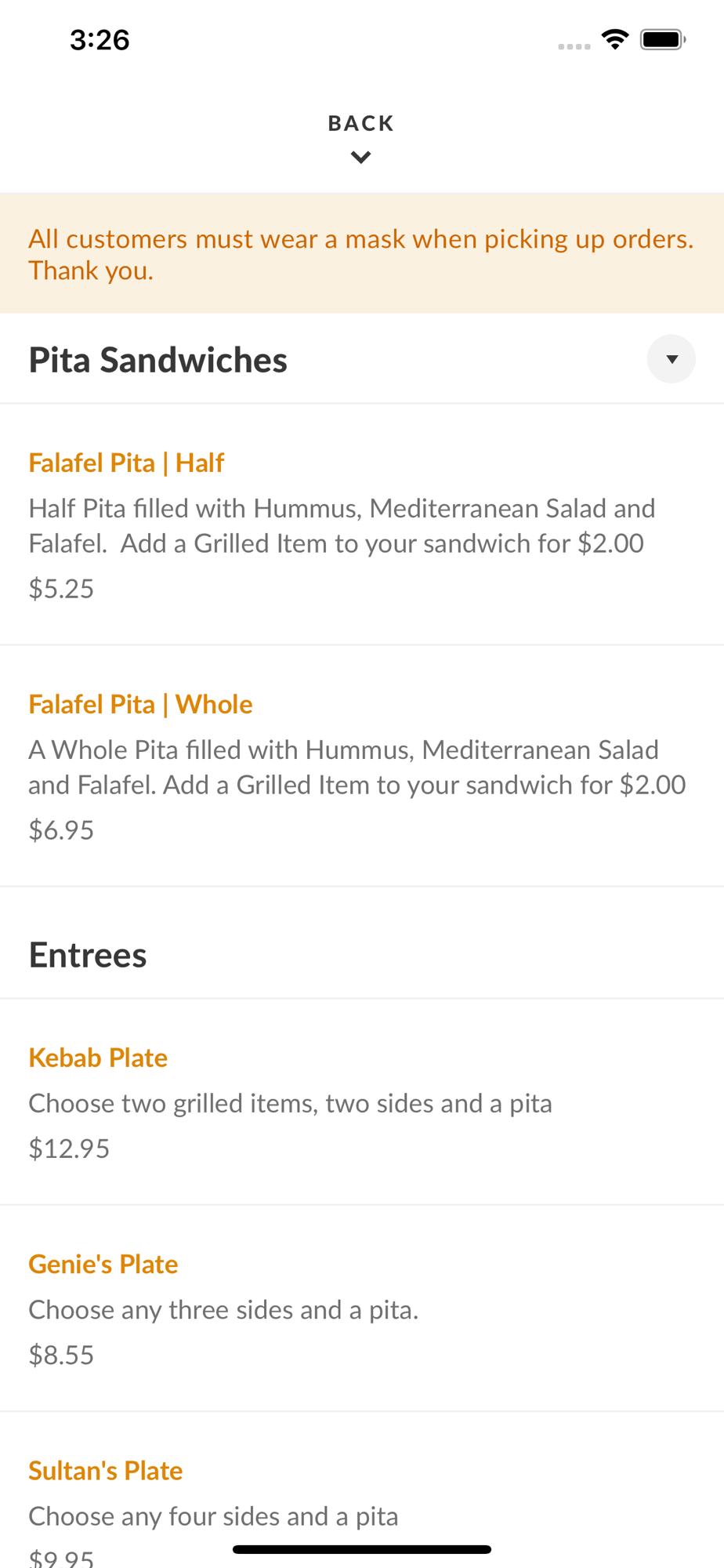Viewport: 724px width, 1568px height.
Task: Tap the down chevron under BACK
Action: [x=360, y=158]
